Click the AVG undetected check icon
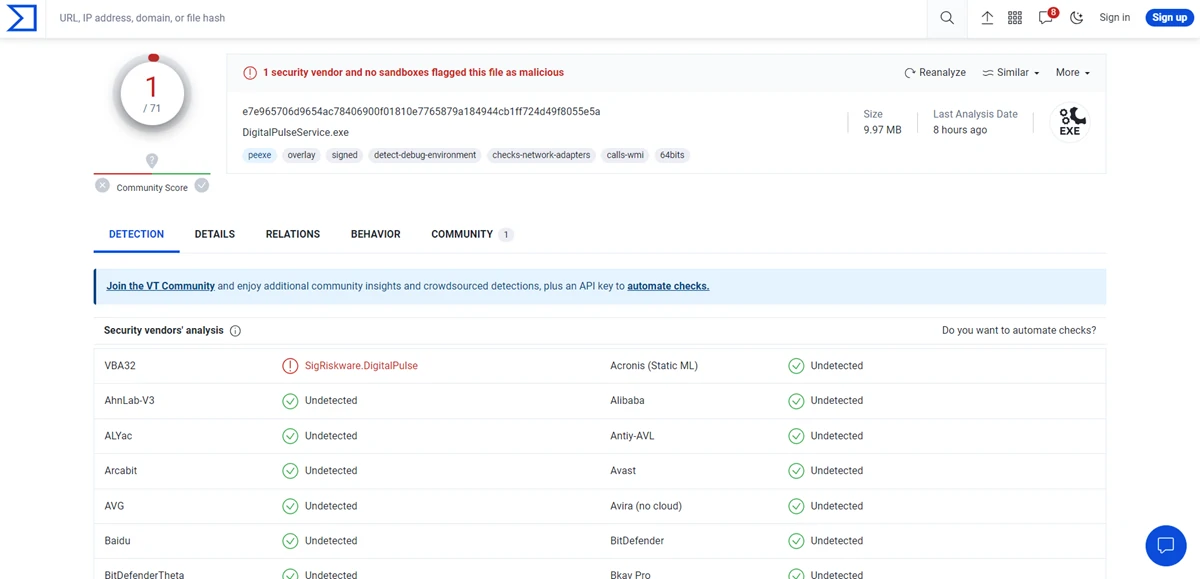This screenshot has width=1200, height=579. pos(290,506)
